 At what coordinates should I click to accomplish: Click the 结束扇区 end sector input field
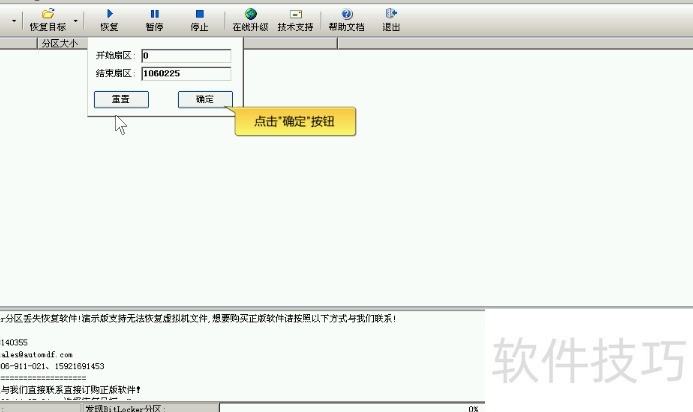tap(186, 73)
